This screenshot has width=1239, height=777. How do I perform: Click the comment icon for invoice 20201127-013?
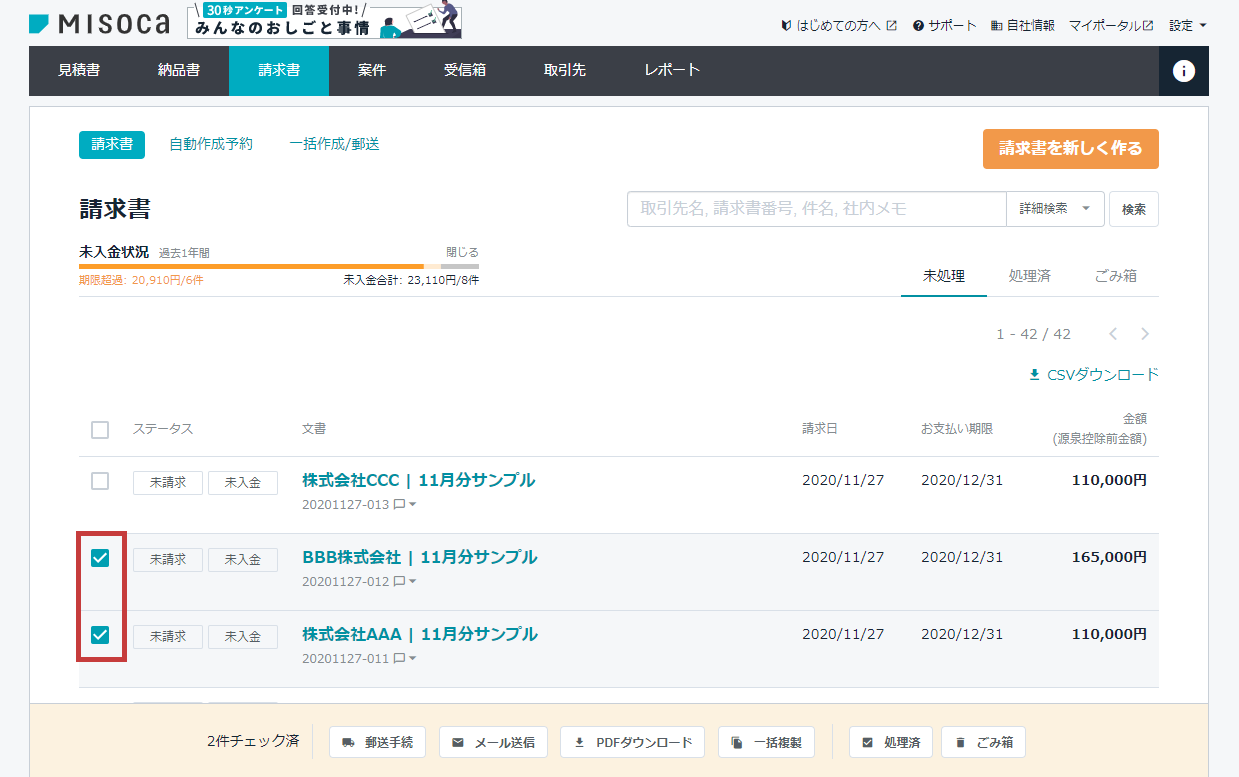399,505
